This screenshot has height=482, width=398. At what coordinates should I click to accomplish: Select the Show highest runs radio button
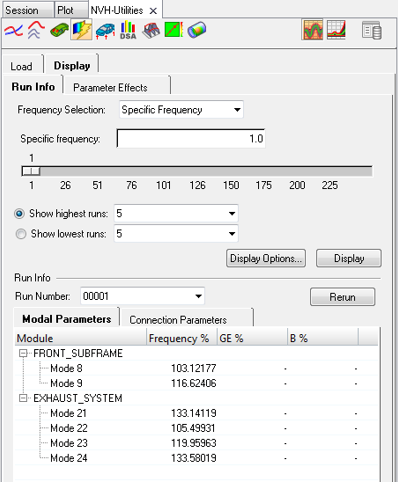point(19,213)
